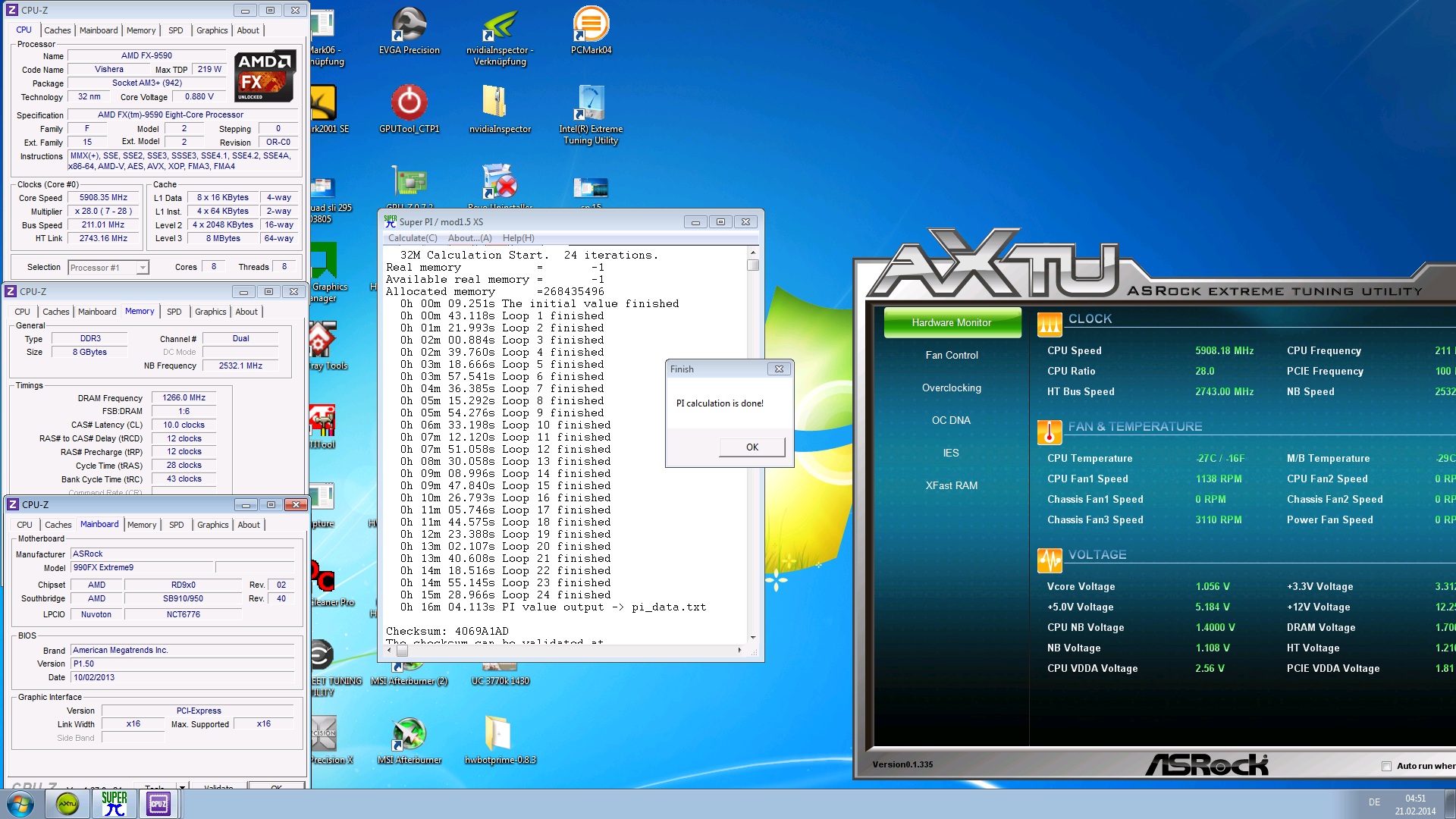This screenshot has width=1456, height=819.
Task: Click the Voltage waveform section icon
Action: [1050, 560]
